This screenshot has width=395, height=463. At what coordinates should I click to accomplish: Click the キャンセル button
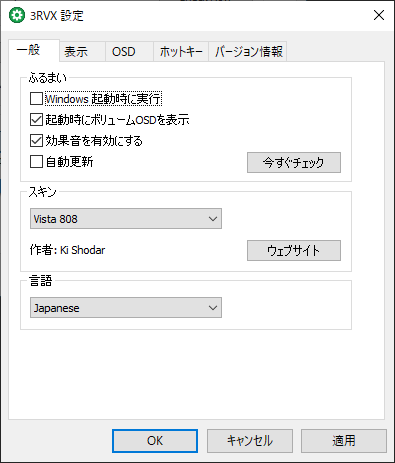pyautogui.click(x=250, y=441)
